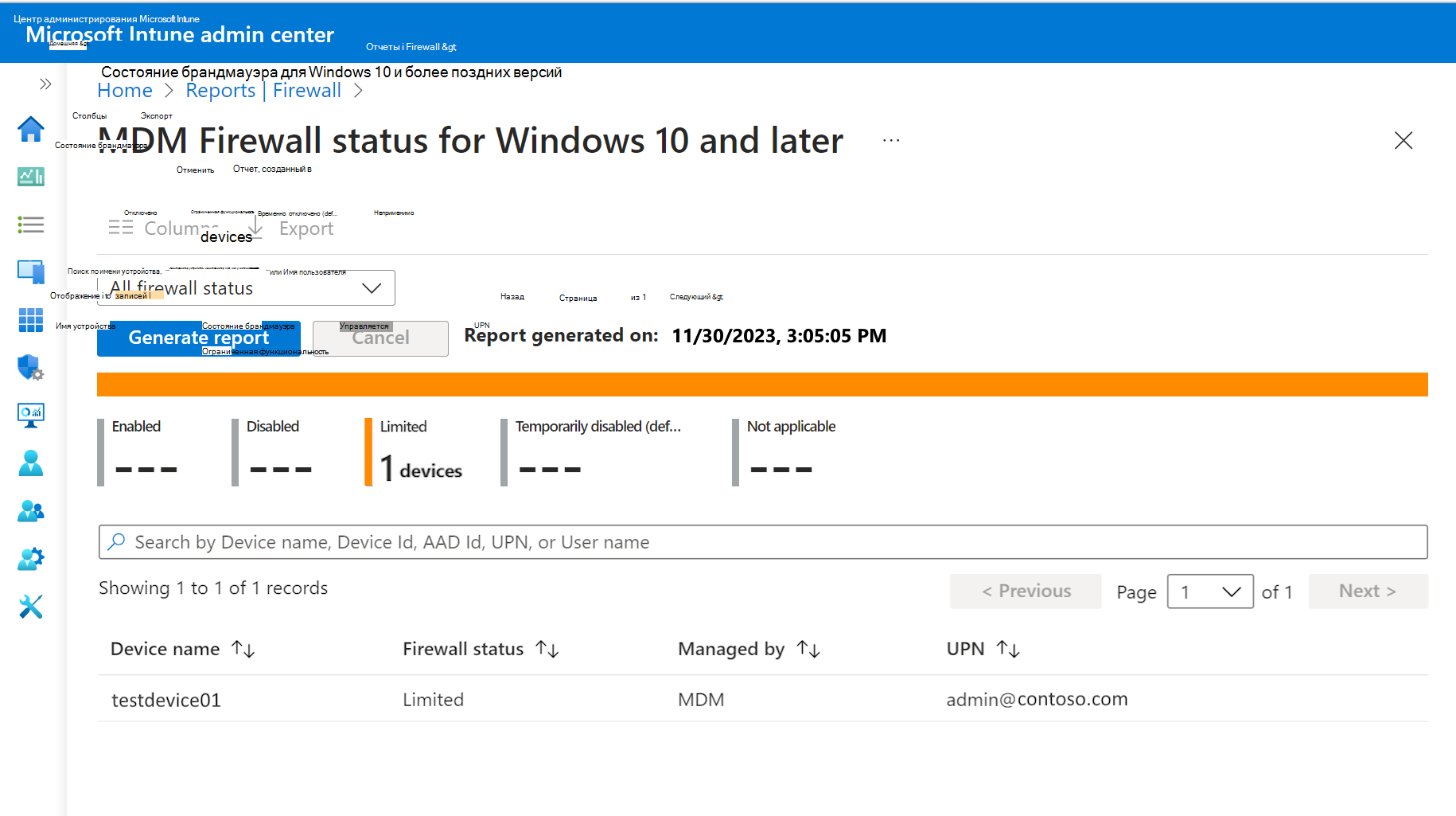Click the orange status distribution bar

(762, 385)
